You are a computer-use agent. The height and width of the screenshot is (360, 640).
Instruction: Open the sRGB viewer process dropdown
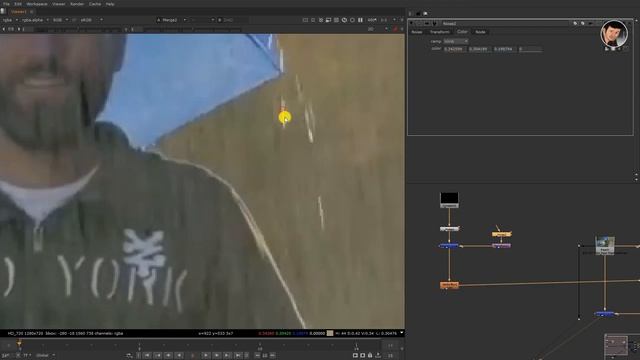coord(91,20)
